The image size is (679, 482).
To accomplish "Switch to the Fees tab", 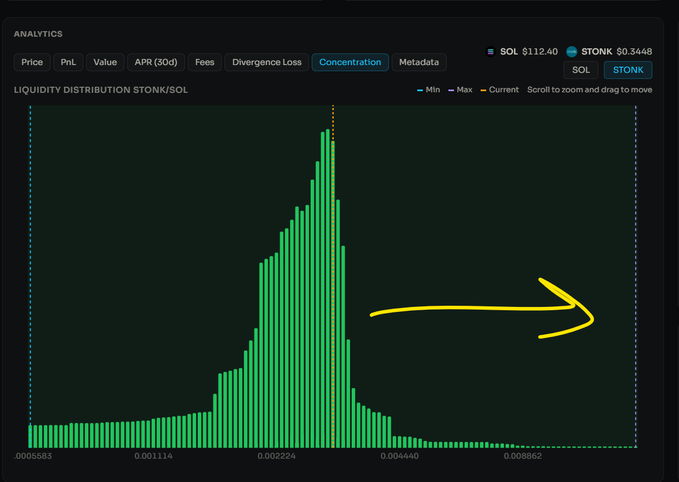I will click(205, 62).
